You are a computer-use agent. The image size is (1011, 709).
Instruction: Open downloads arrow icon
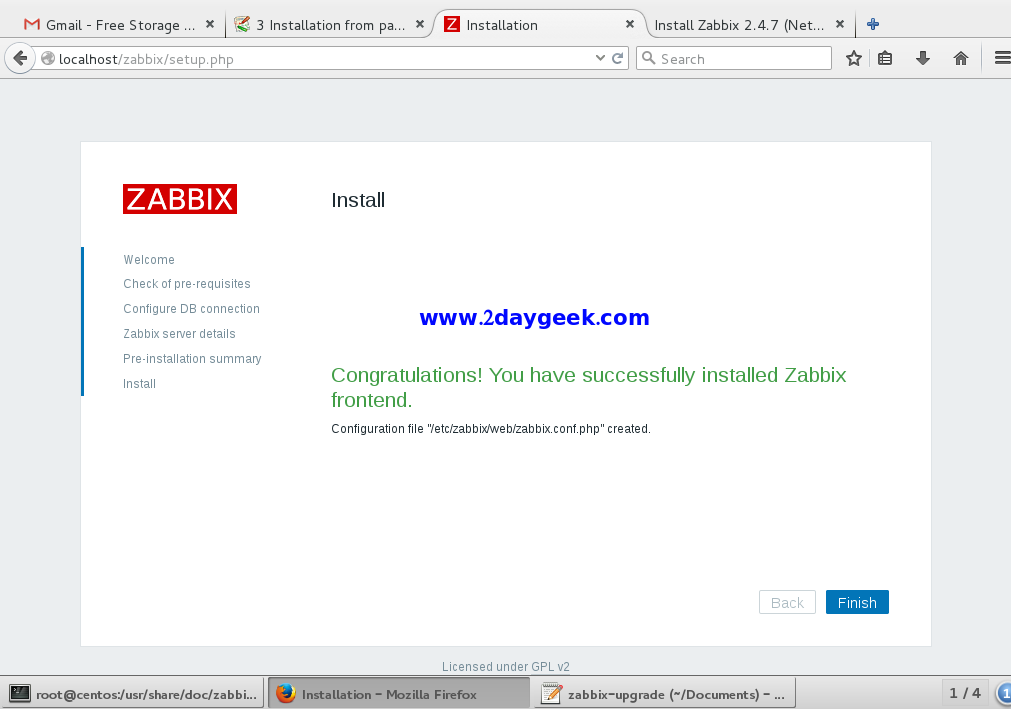click(923, 59)
